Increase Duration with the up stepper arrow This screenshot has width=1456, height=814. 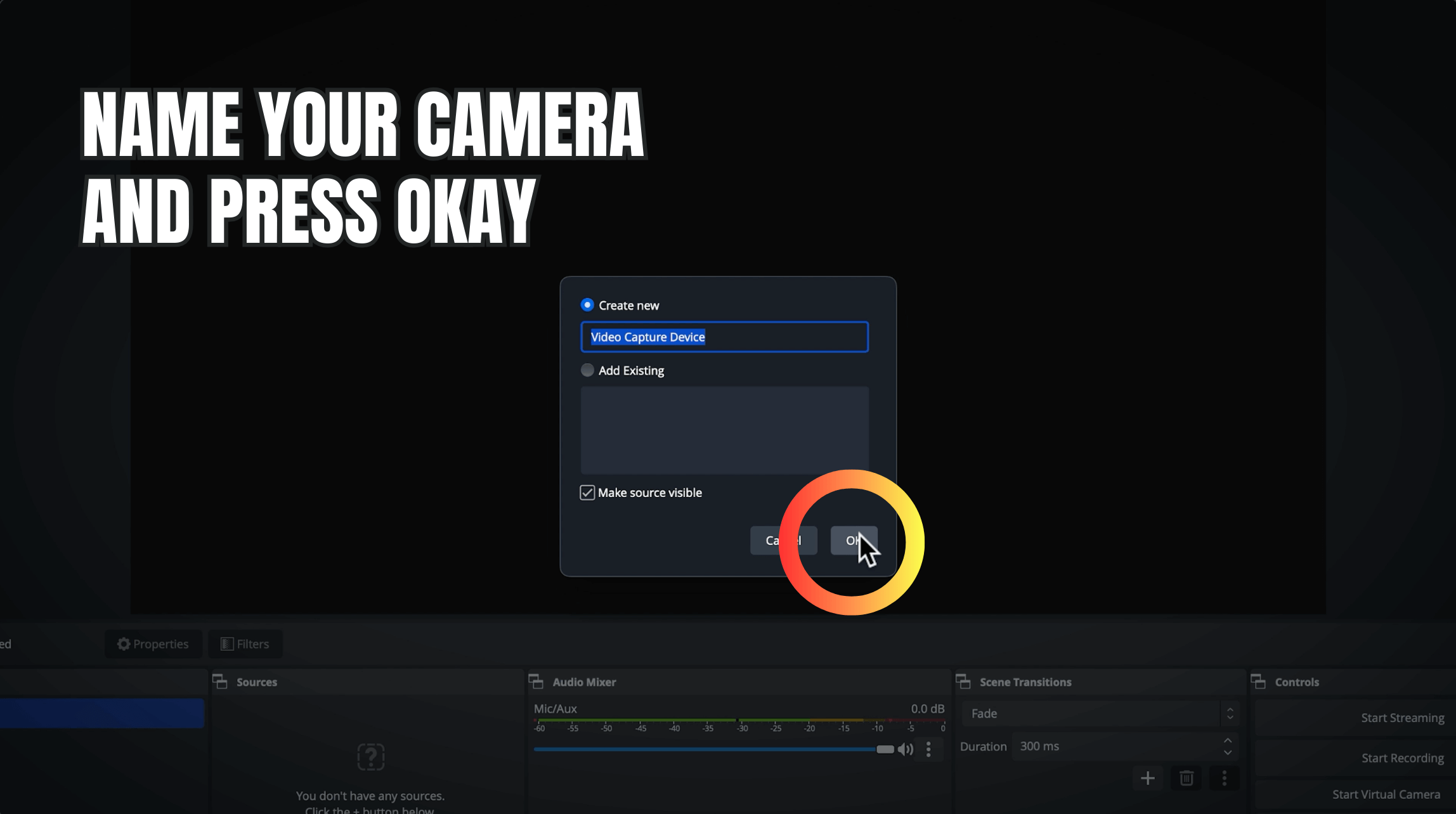(x=1228, y=740)
